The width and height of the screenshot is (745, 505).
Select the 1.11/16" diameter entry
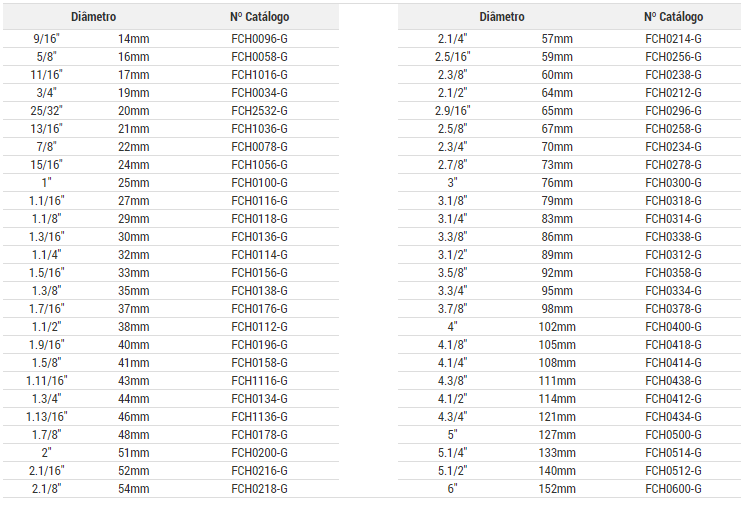(x=46, y=381)
